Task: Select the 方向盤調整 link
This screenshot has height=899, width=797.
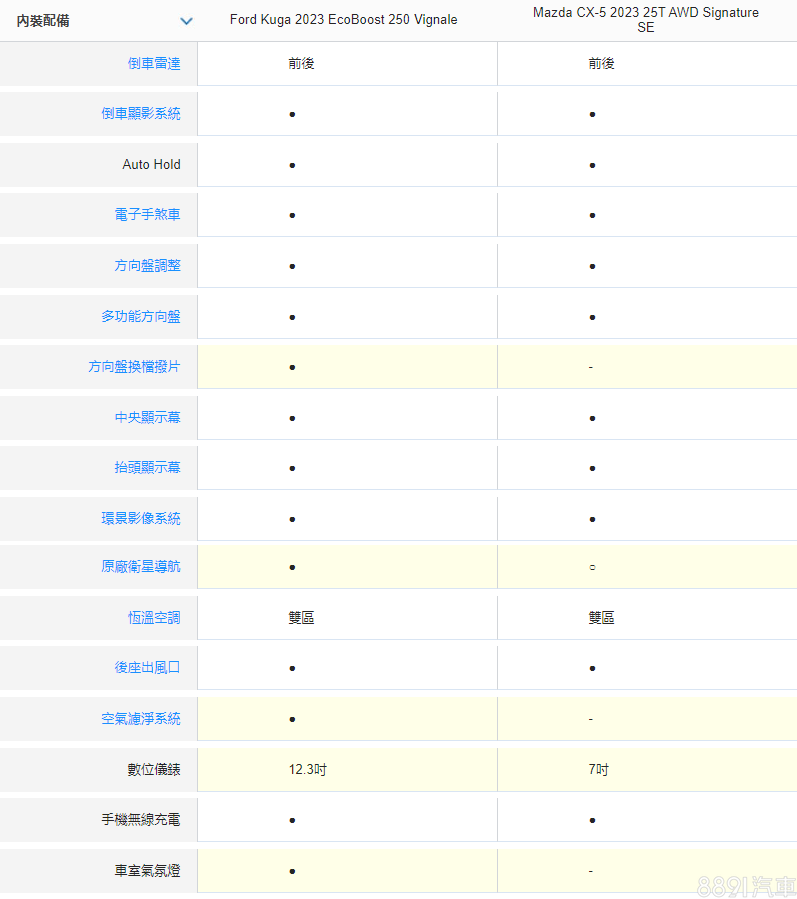Action: tap(148, 266)
